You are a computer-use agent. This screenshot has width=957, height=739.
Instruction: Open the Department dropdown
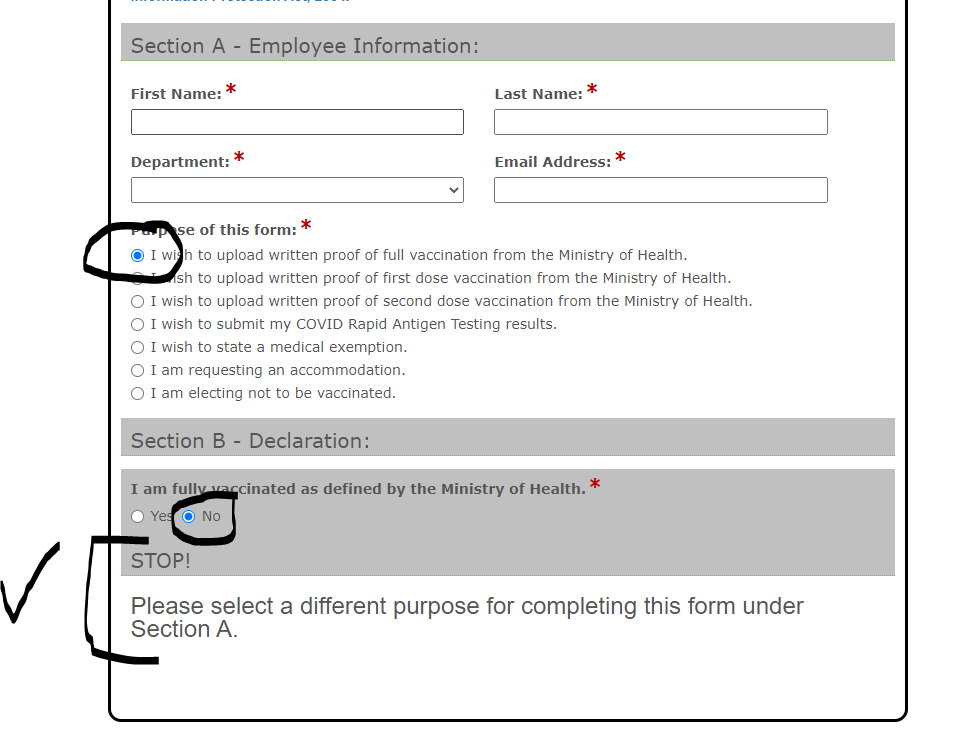click(x=297, y=190)
